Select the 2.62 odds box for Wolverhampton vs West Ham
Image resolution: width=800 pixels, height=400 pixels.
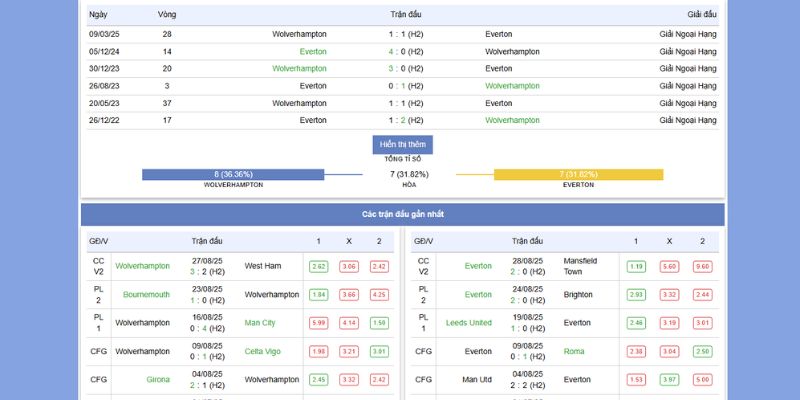[x=319, y=267]
